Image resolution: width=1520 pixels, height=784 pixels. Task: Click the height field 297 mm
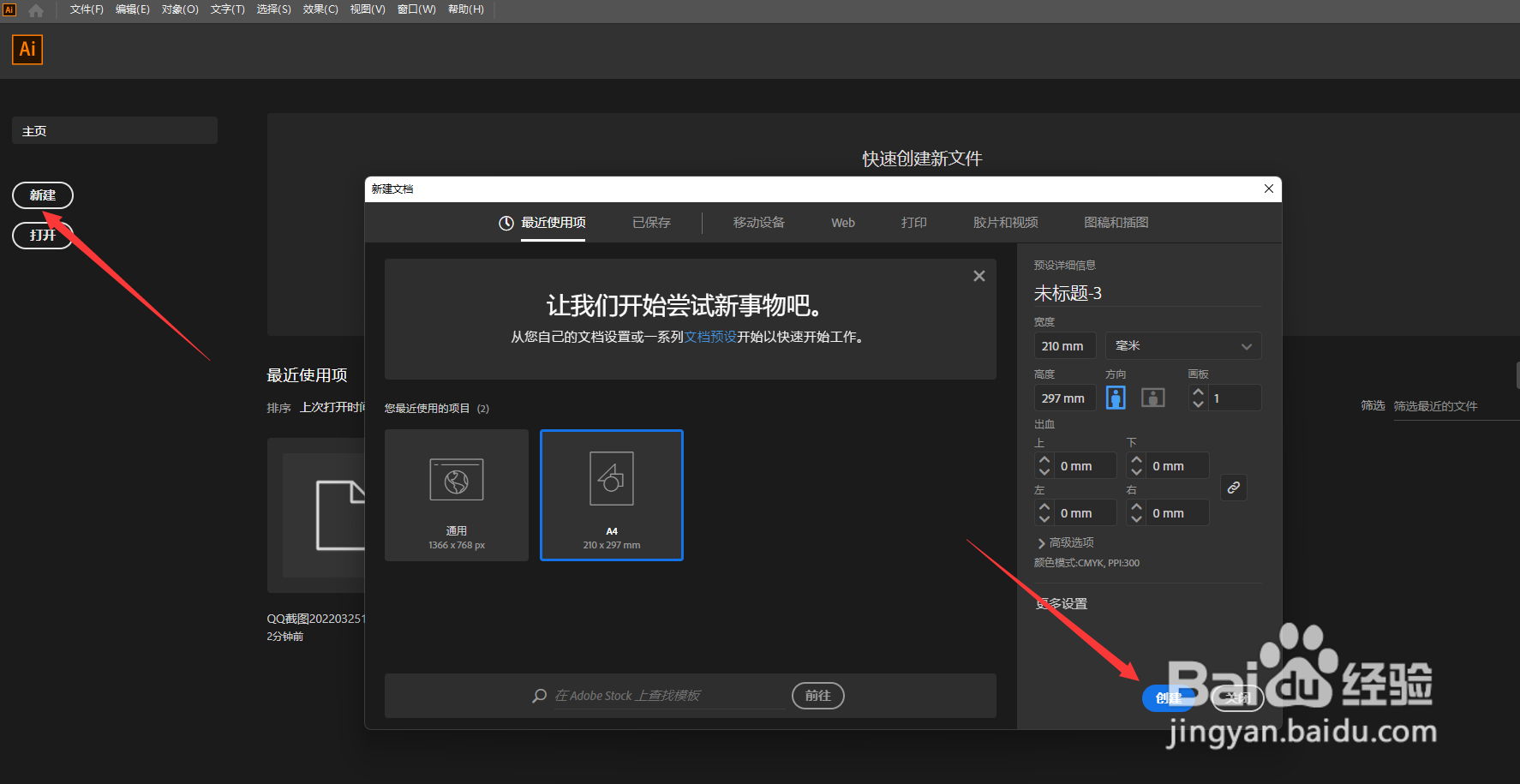coord(1065,398)
